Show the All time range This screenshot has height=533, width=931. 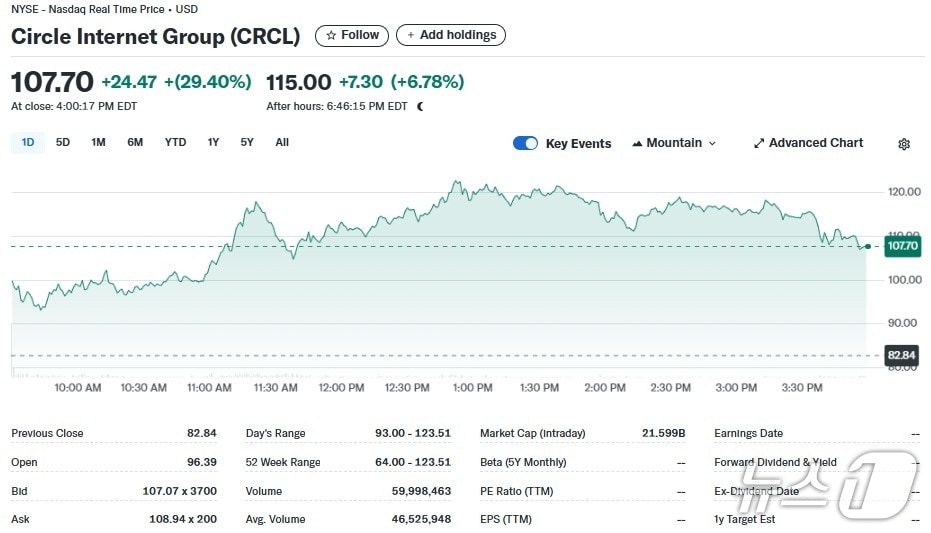click(x=282, y=142)
